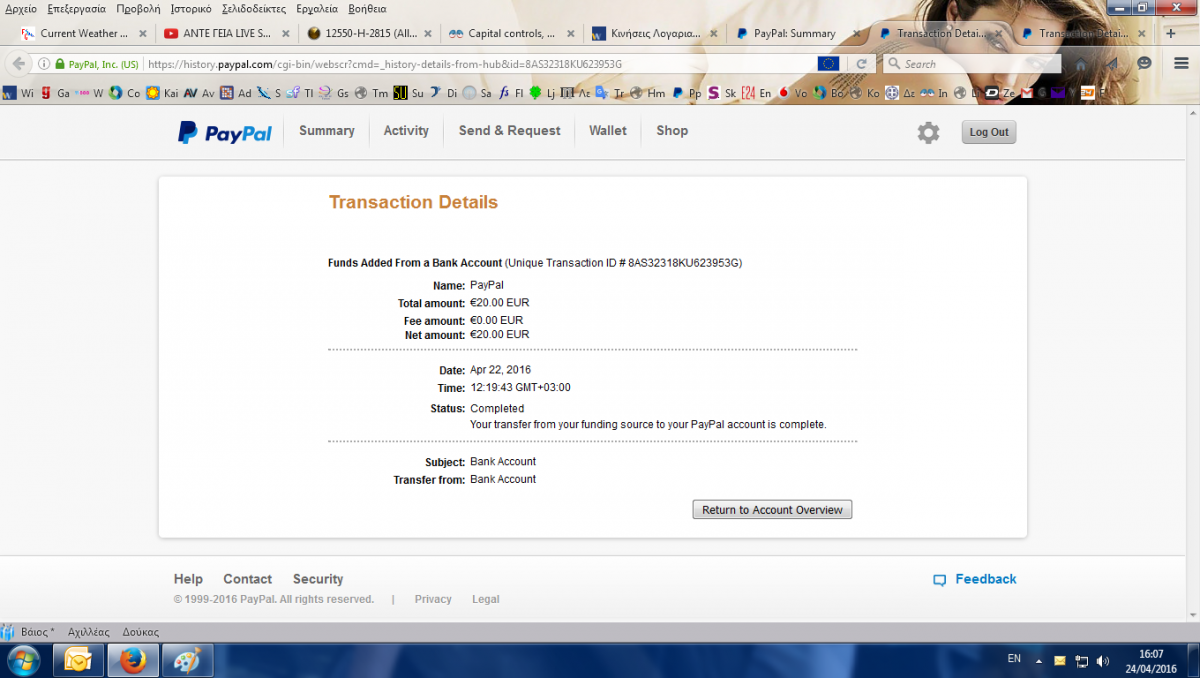1200x678 pixels.
Task: Open the Legal footer link
Action: (486, 599)
